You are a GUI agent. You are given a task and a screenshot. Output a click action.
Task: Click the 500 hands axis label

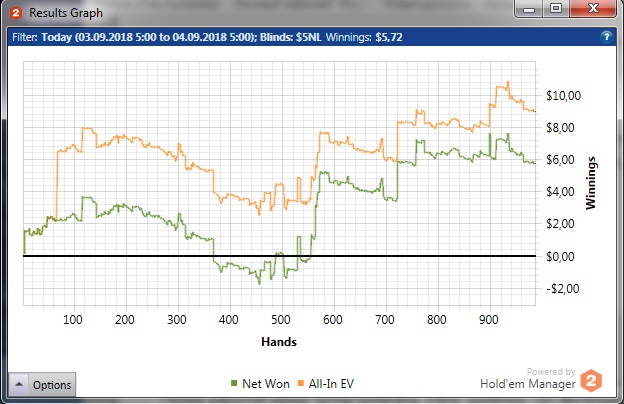[x=281, y=320]
